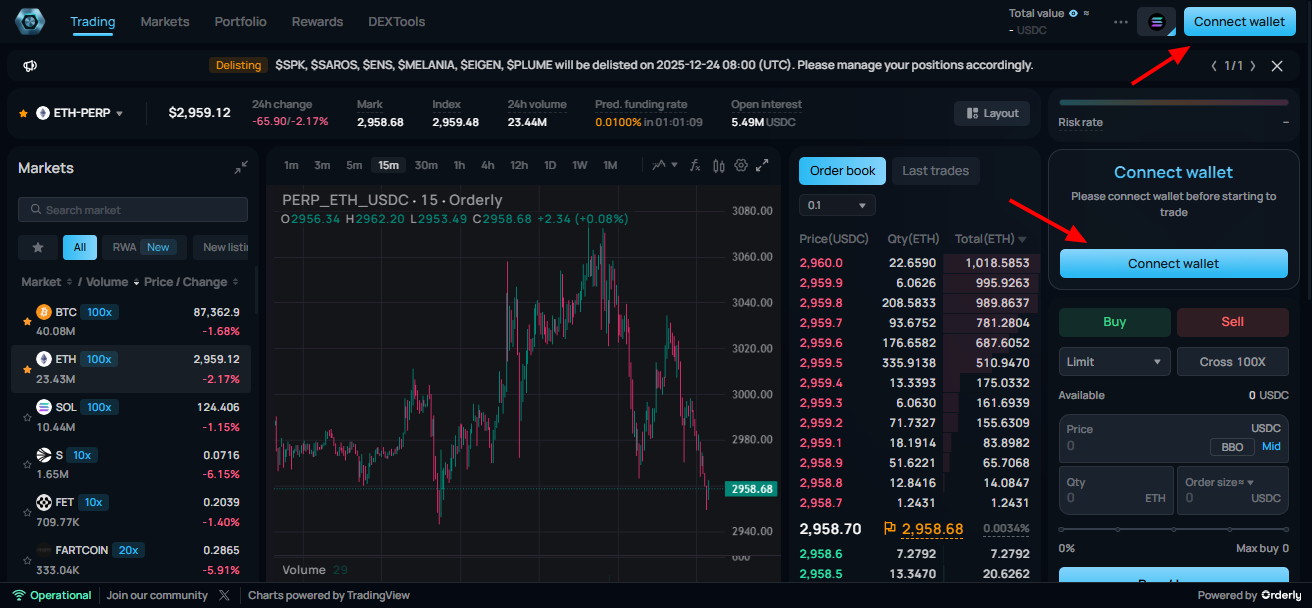Image resolution: width=1312 pixels, height=608 pixels.
Task: Sort markets by Market name
Action: [x=46, y=282]
